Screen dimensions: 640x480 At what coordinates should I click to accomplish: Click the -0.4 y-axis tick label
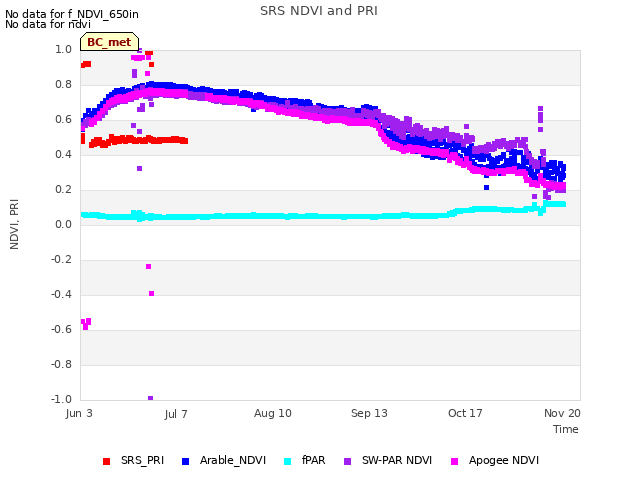(61, 294)
